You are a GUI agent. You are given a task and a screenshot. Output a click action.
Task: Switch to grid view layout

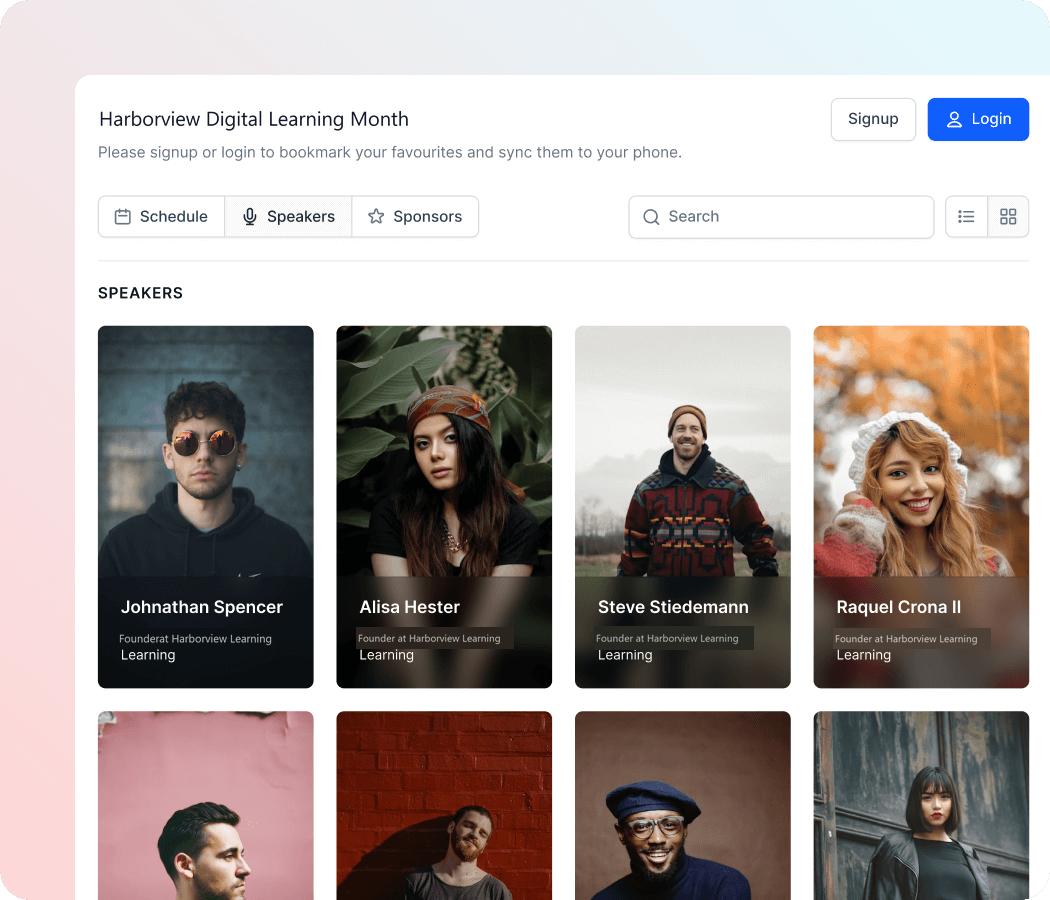coord(1008,216)
